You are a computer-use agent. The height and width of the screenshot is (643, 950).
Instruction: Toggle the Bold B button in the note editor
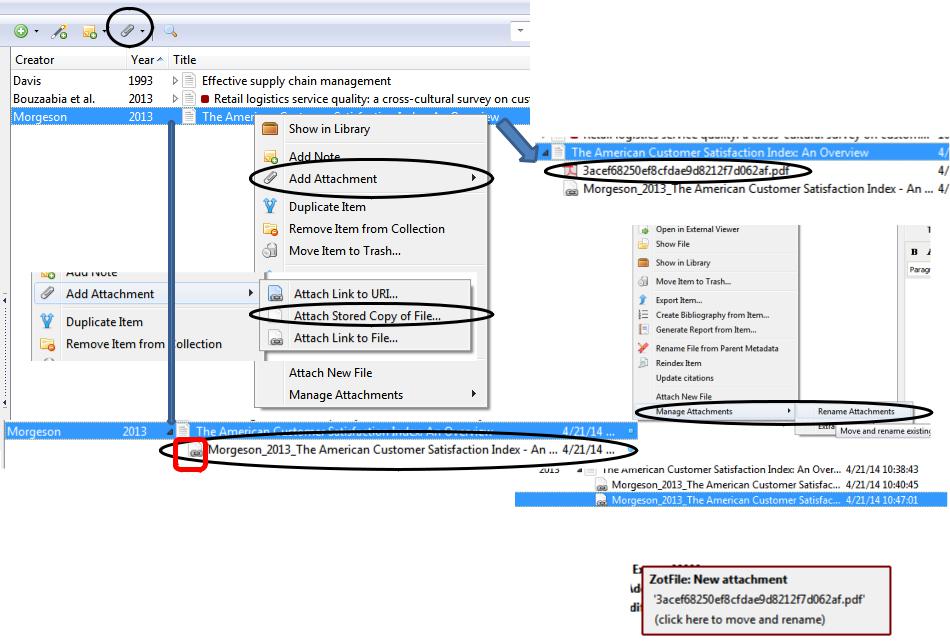pos(914,252)
